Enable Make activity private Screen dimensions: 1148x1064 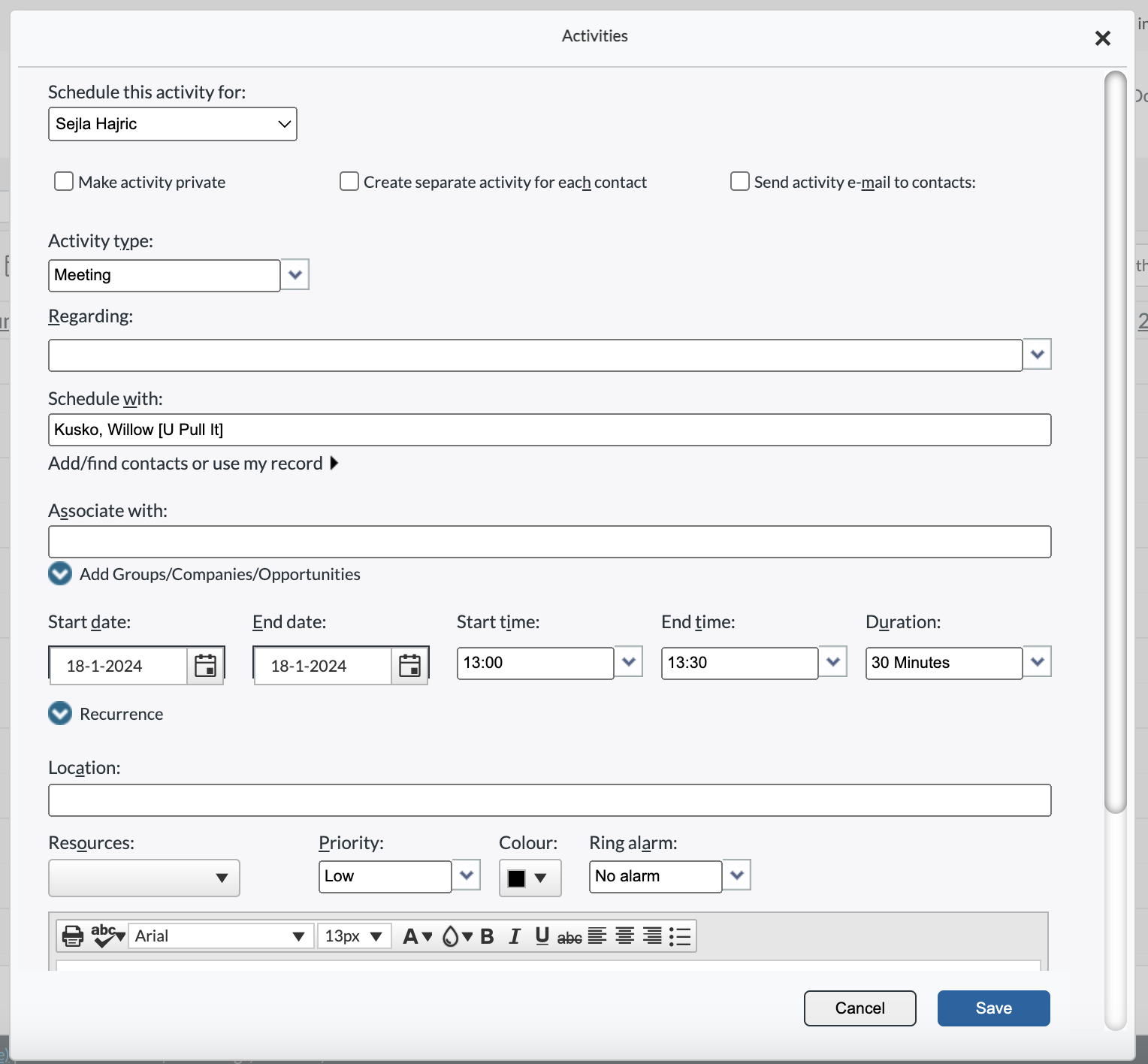click(x=63, y=181)
